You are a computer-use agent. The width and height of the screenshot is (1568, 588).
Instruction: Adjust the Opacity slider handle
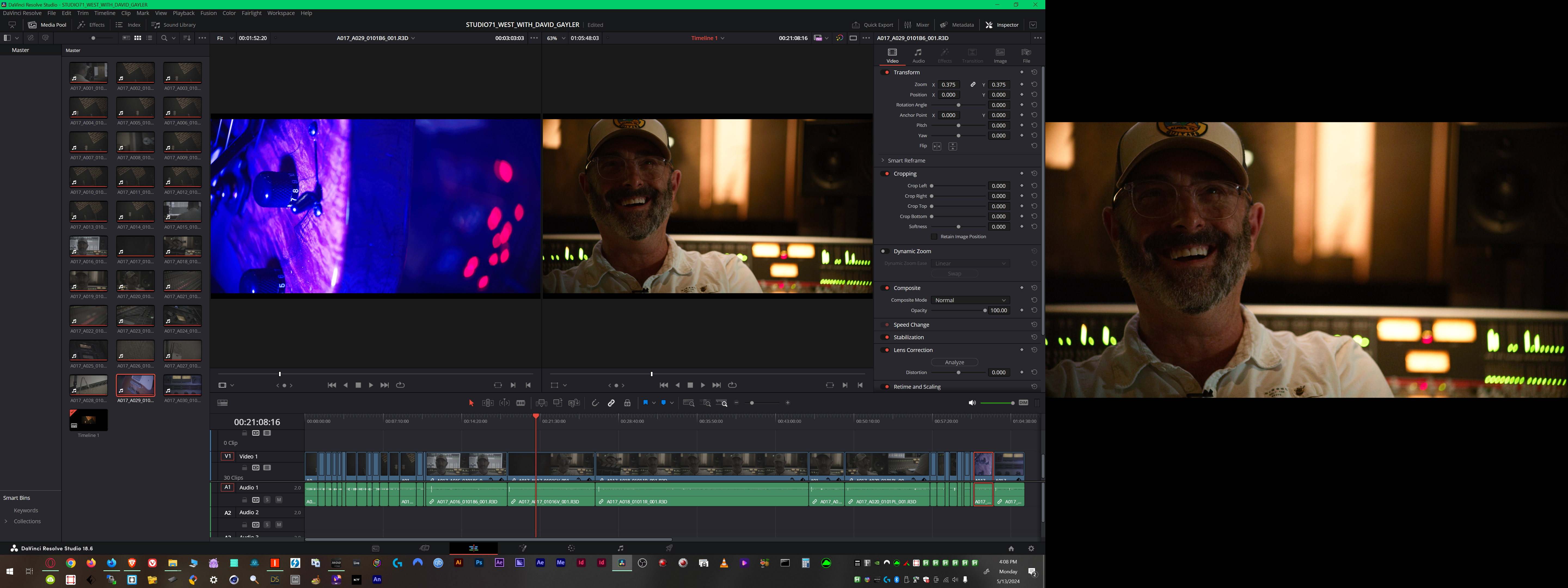coord(985,310)
